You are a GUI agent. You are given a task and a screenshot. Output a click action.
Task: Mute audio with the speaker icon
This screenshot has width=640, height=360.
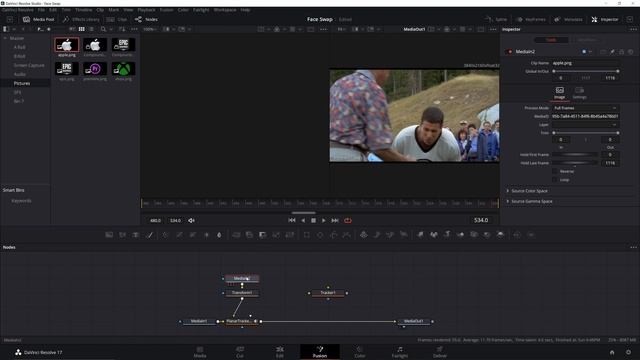coord(191,220)
